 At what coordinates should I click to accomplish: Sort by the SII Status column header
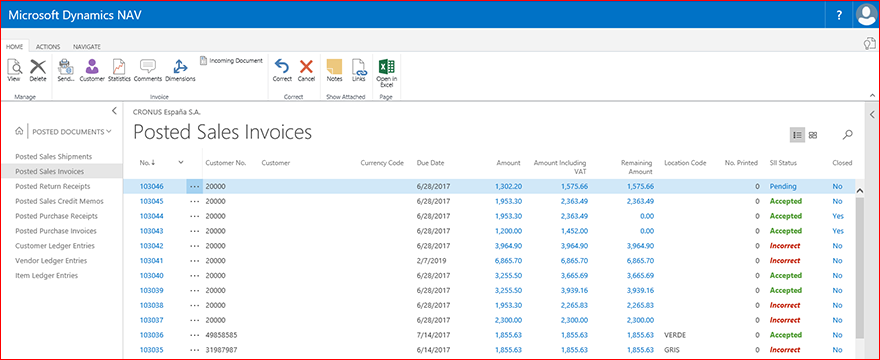click(x=783, y=163)
